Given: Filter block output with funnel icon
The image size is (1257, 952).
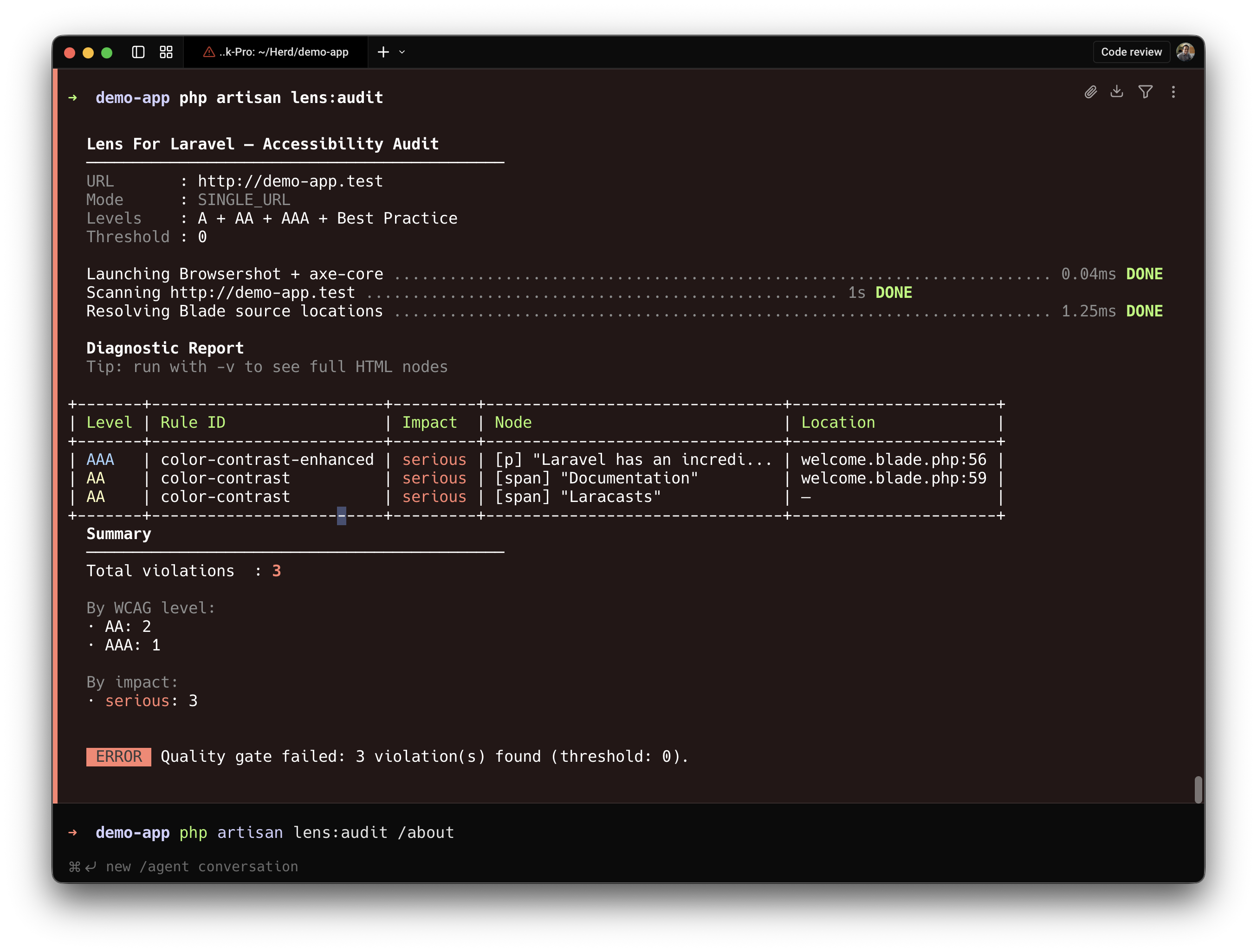Looking at the screenshot, I should point(1145,92).
